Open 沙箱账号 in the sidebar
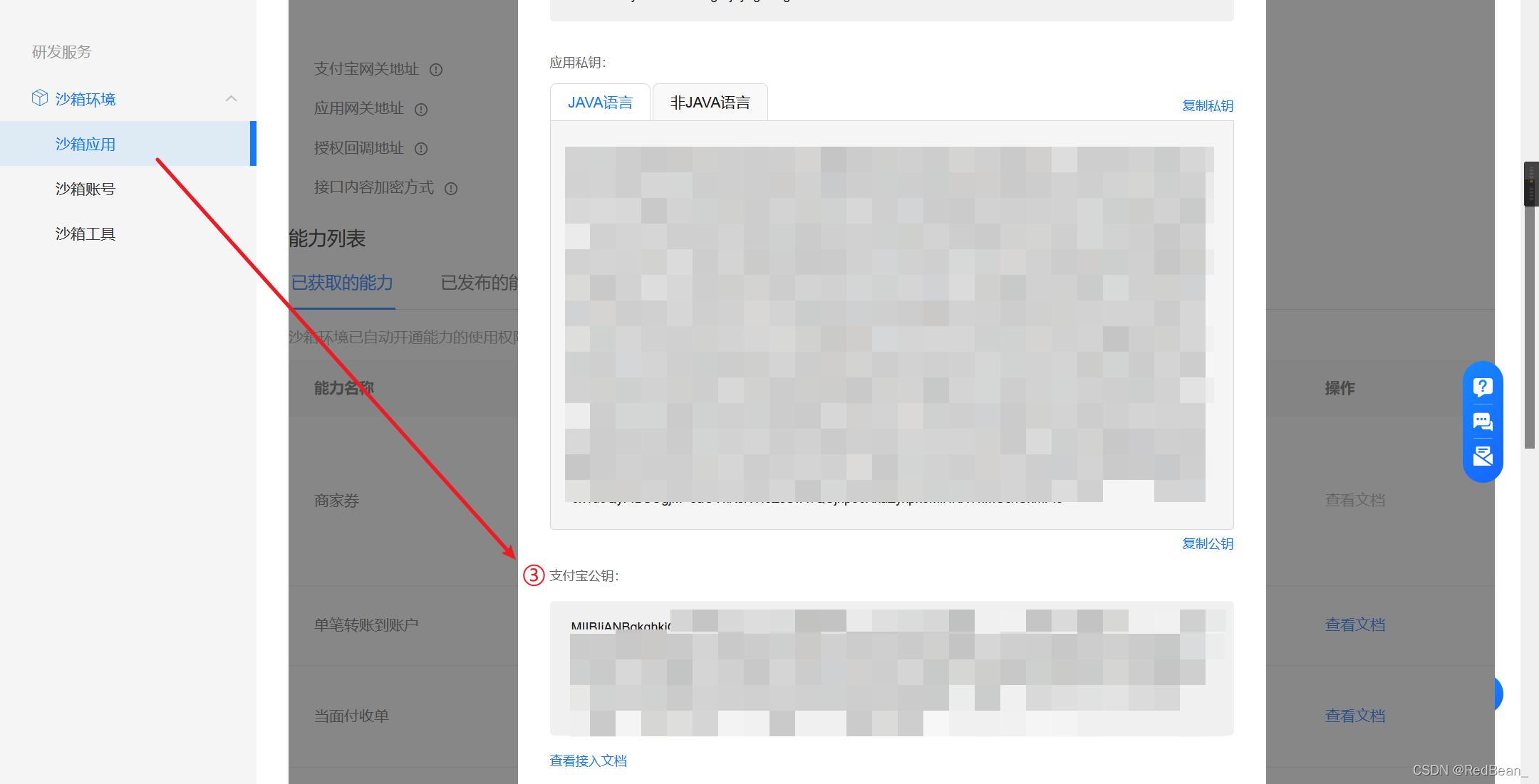1539x784 pixels. coord(85,189)
